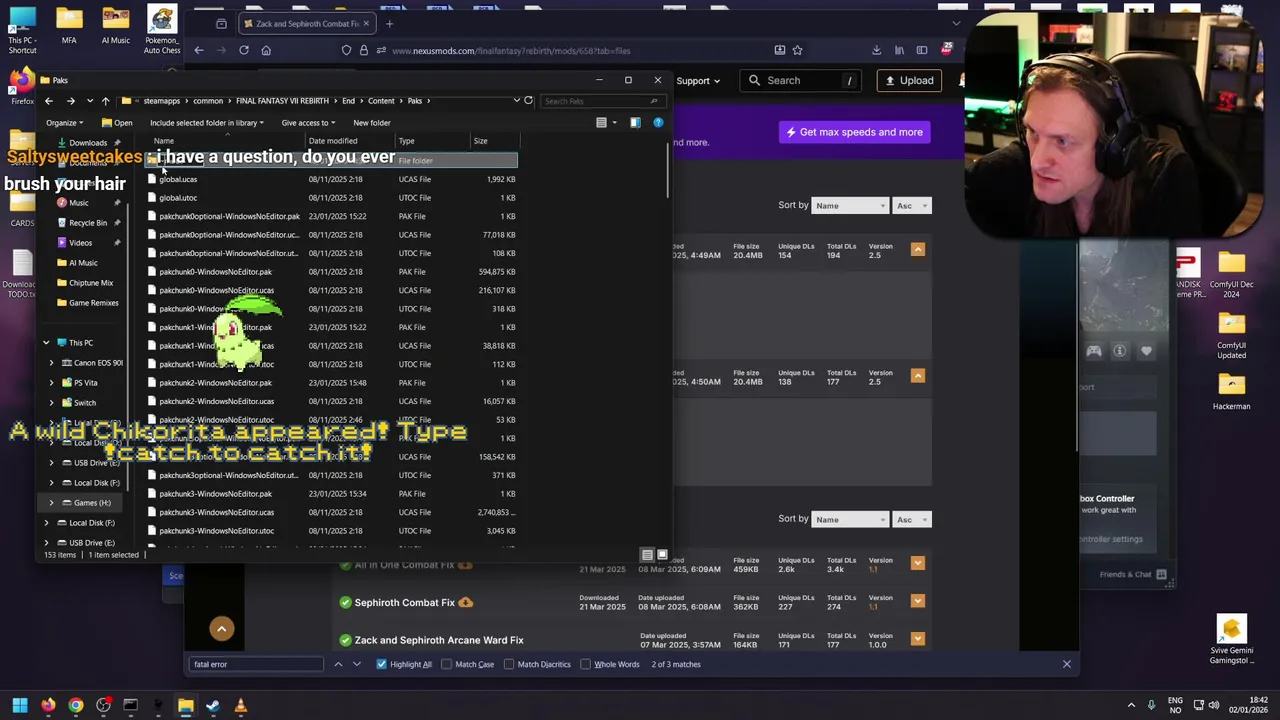Go to Firefox home page
The image size is (1280, 720).
coord(266,50)
